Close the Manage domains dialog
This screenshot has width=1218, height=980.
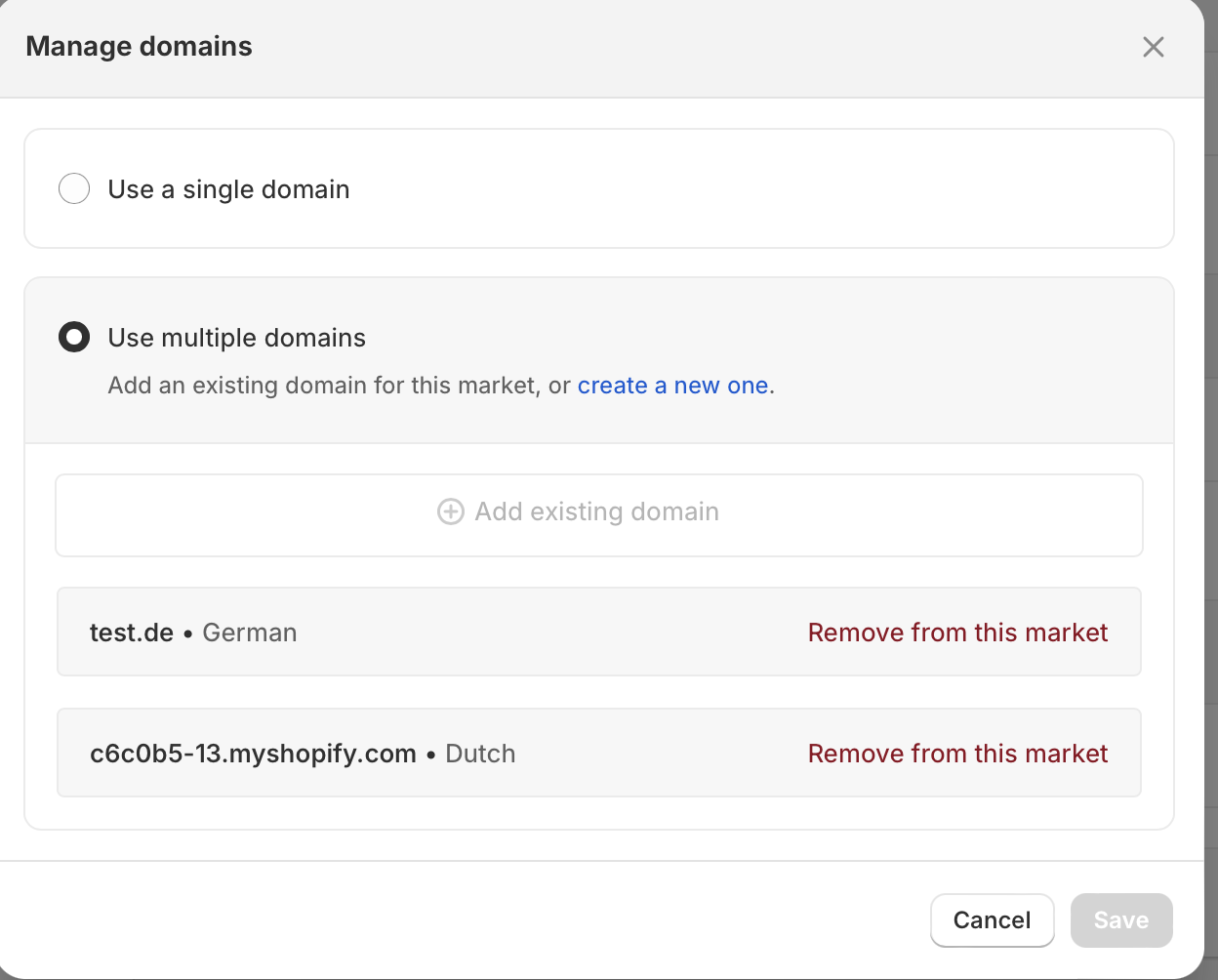(x=1153, y=47)
